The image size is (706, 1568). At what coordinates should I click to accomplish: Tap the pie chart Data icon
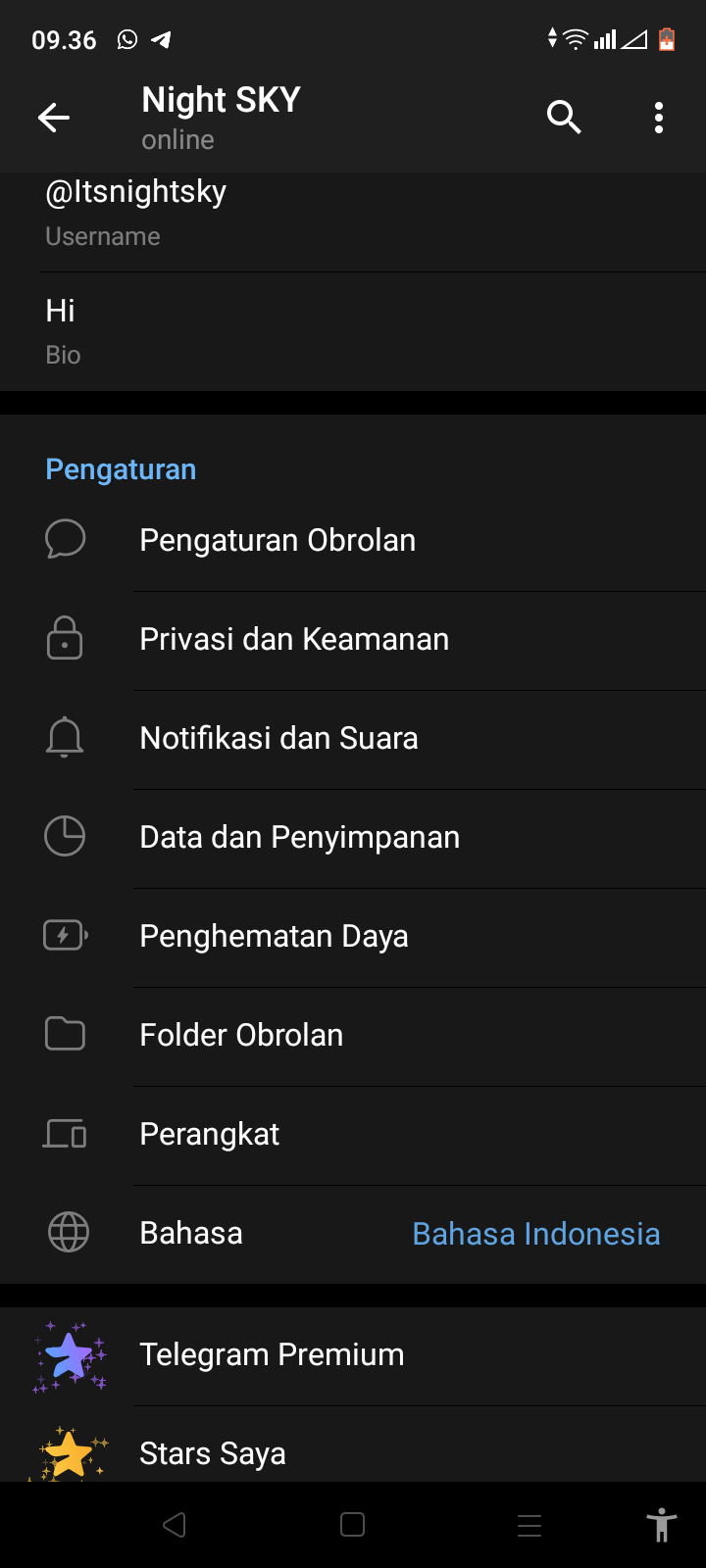[x=65, y=837]
